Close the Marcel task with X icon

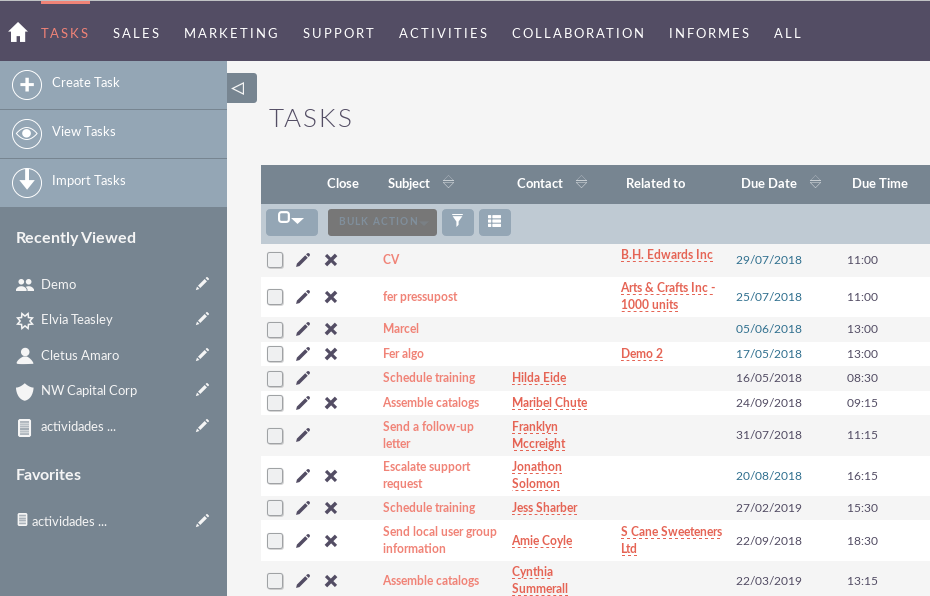[331, 329]
